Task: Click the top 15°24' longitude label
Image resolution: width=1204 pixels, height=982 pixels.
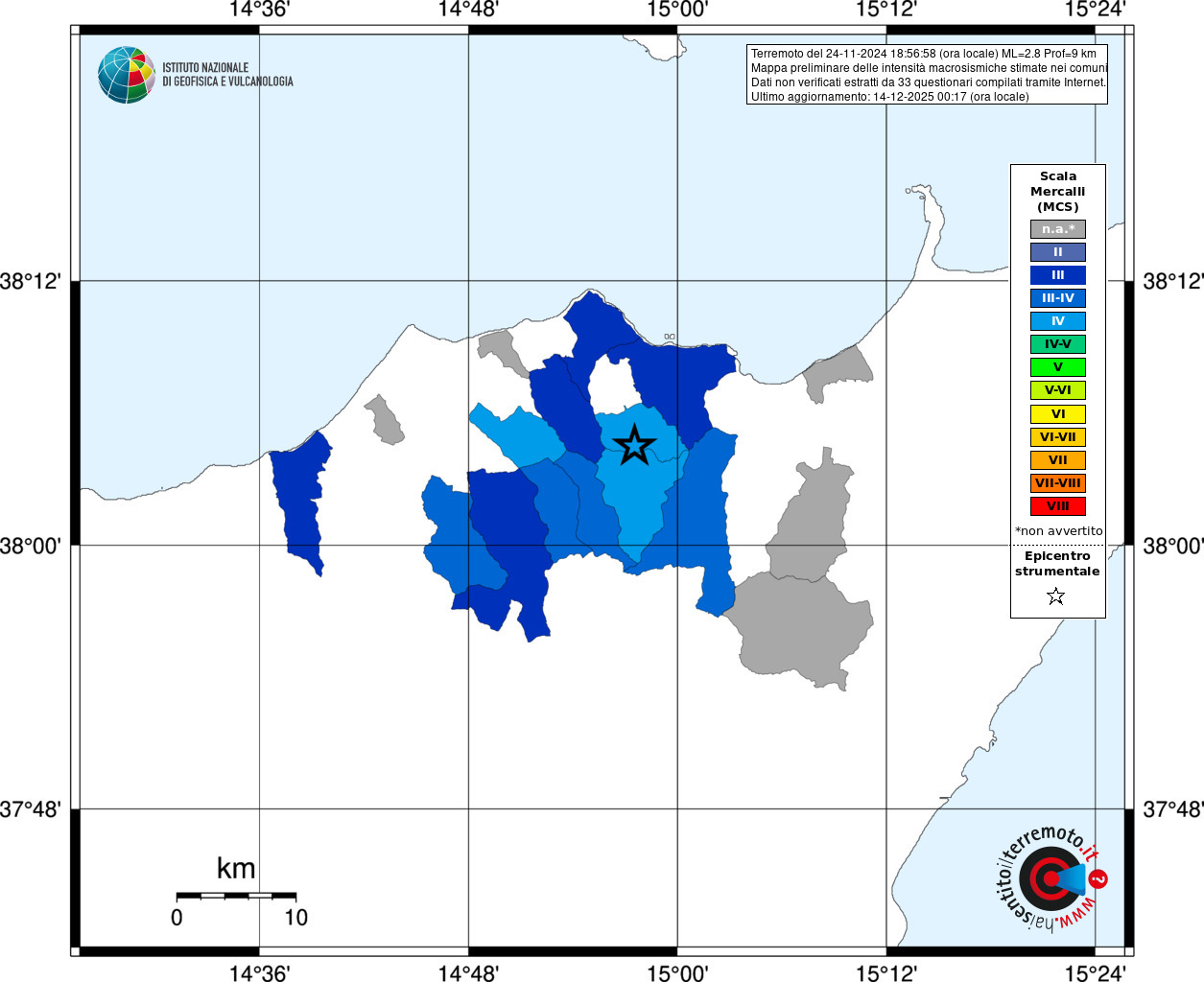Action: (1096, 10)
